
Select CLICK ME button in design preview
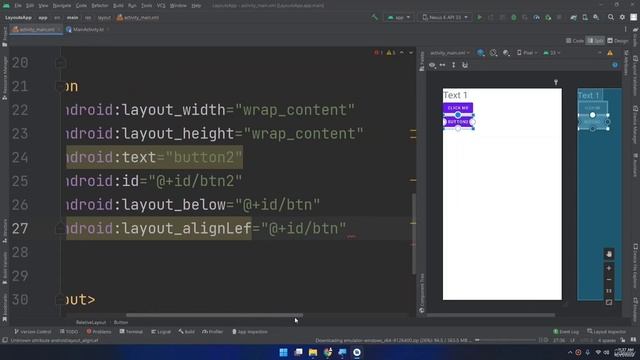click(458, 108)
